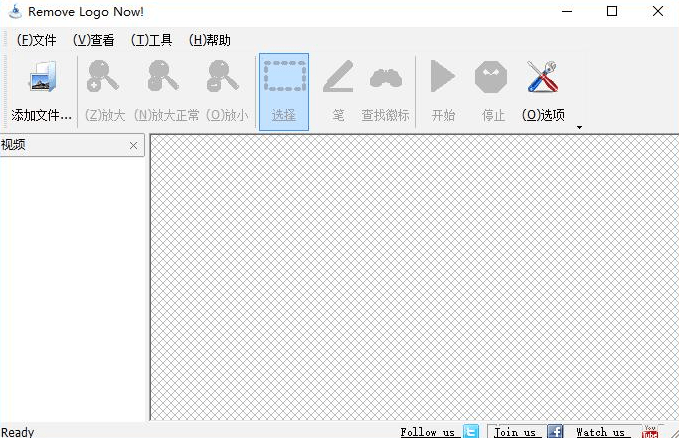
Task: Activate the Select (选择) marquee tool
Action: (x=284, y=91)
